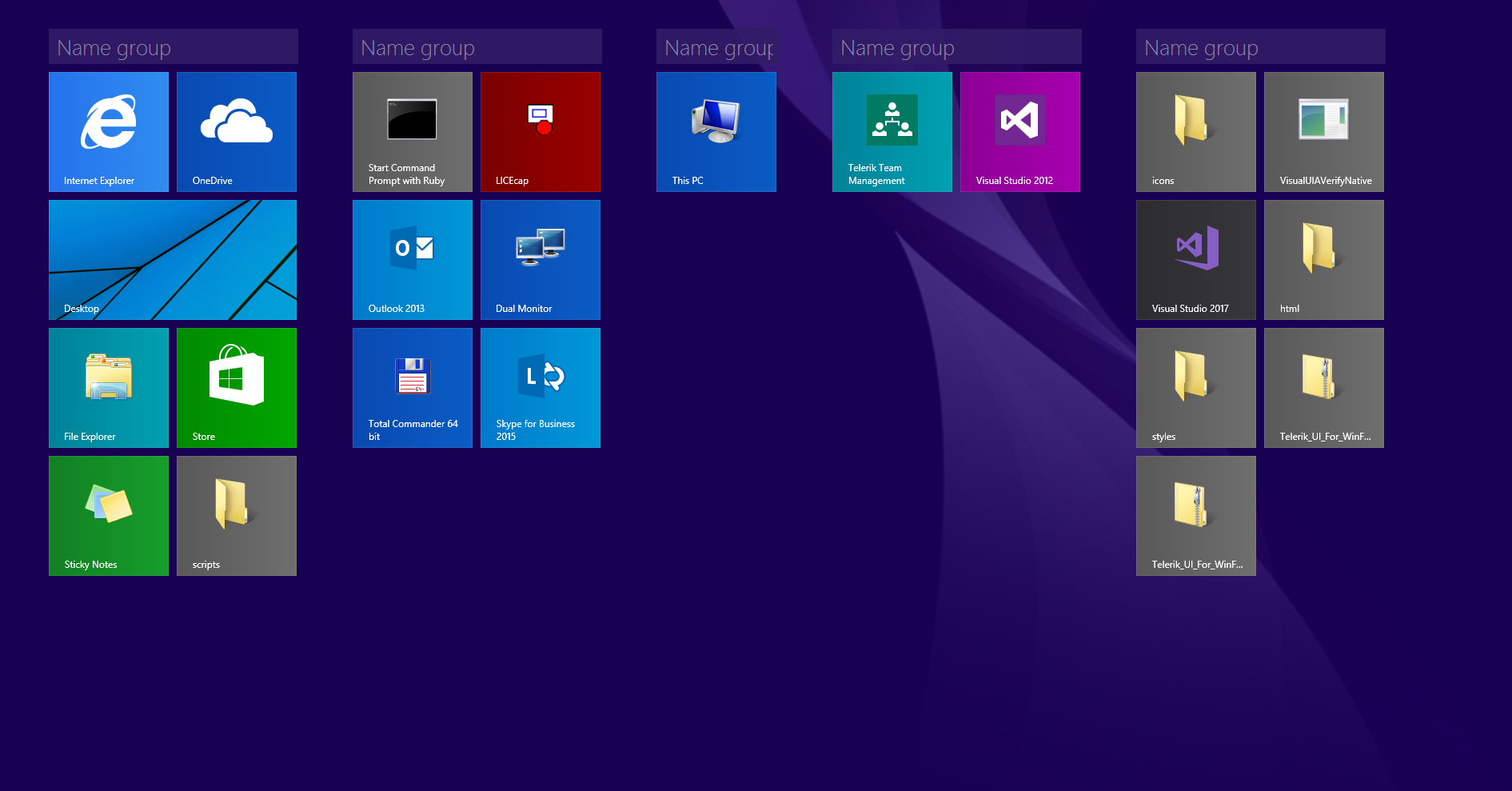Launch the Store tile
1512x791 pixels.
237,388
